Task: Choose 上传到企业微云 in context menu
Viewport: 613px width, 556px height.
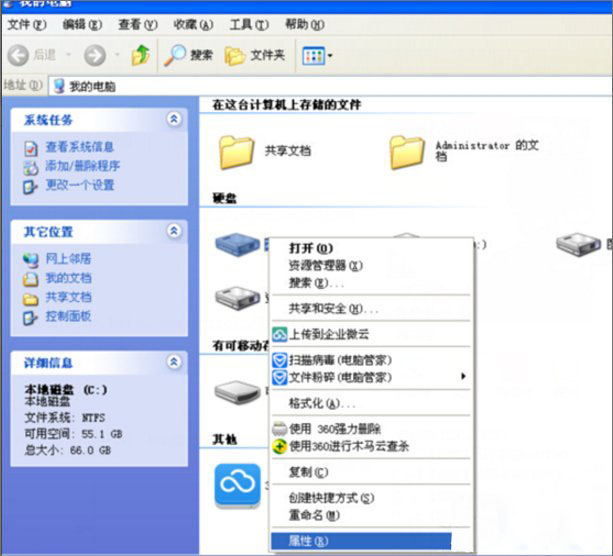Action: (x=371, y=334)
